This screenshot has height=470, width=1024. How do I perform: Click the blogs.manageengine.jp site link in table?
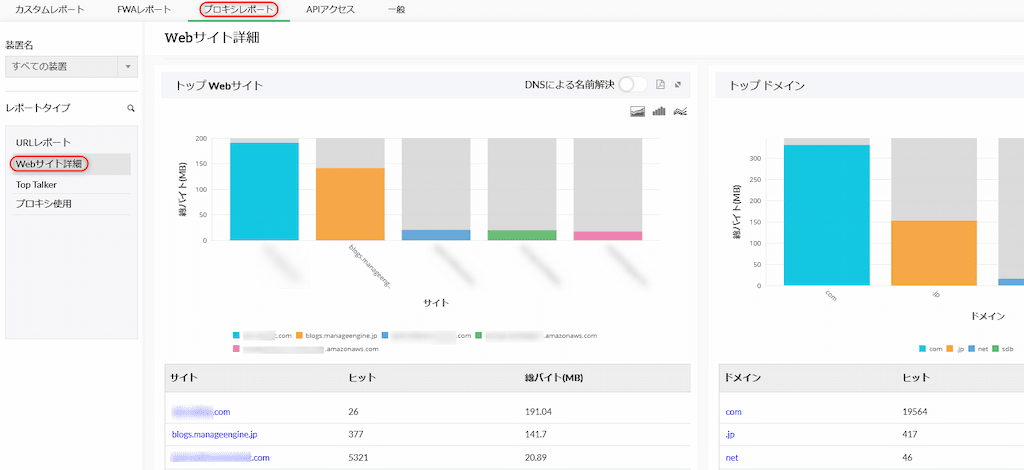[214, 435]
